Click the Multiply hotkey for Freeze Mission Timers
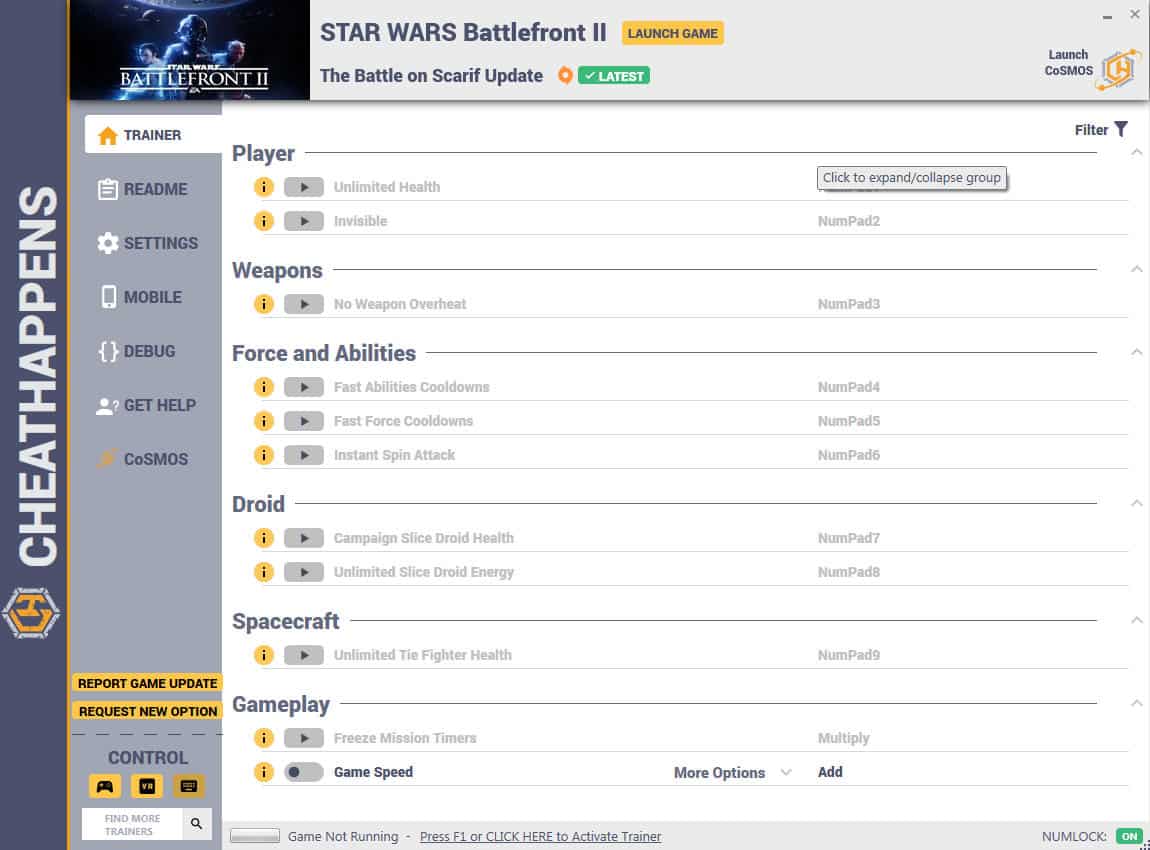The image size is (1150, 850). [x=843, y=738]
